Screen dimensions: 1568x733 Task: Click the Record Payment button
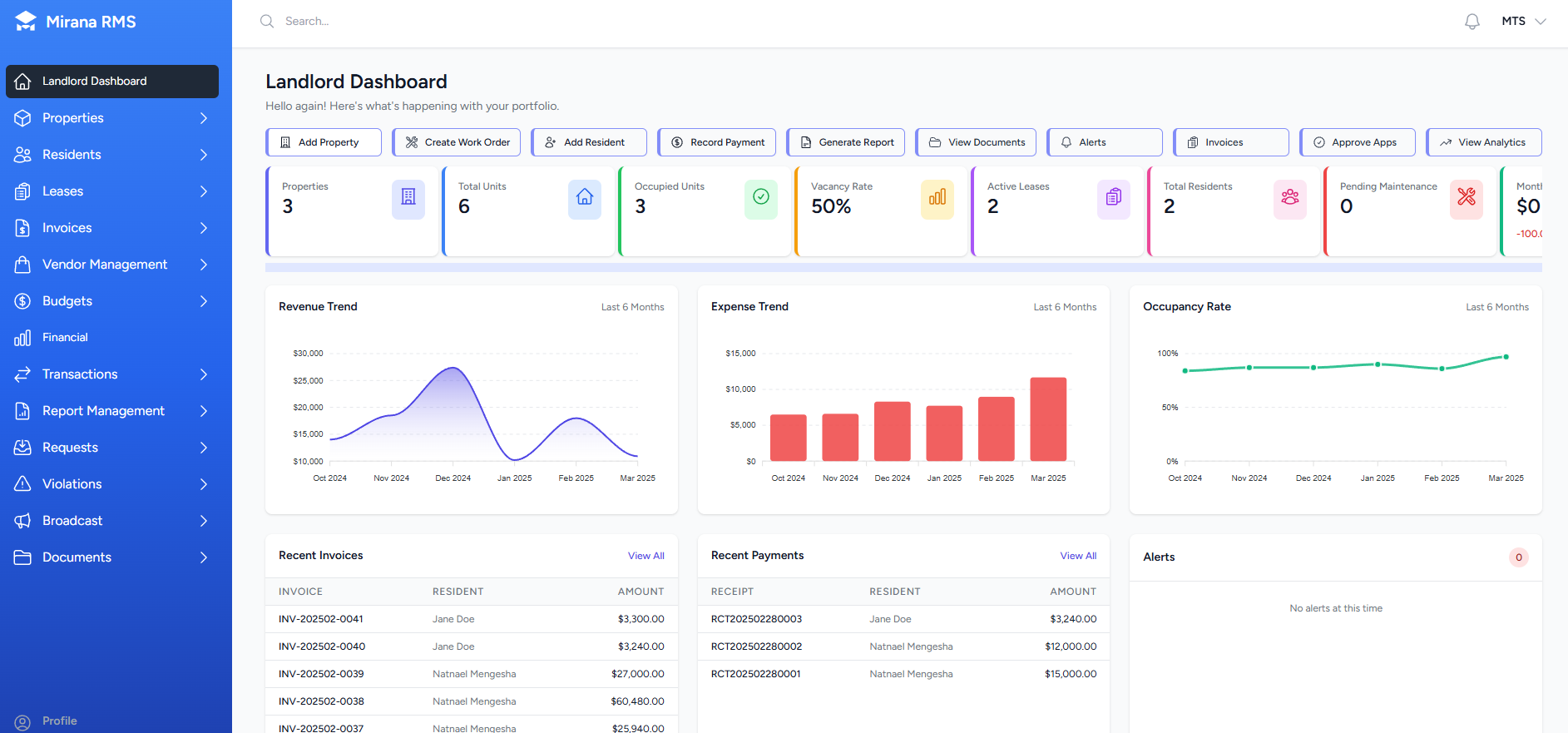point(717,142)
